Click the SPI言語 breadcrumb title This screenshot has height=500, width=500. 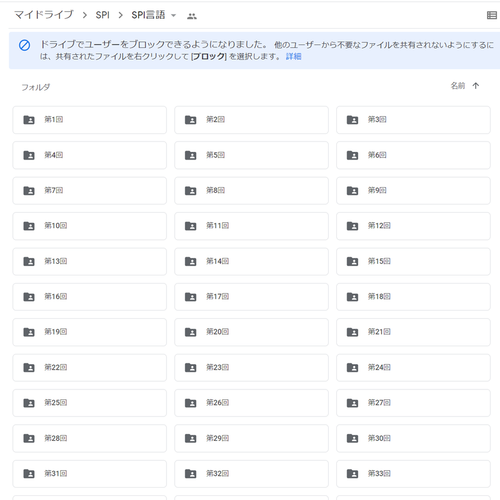click(148, 15)
